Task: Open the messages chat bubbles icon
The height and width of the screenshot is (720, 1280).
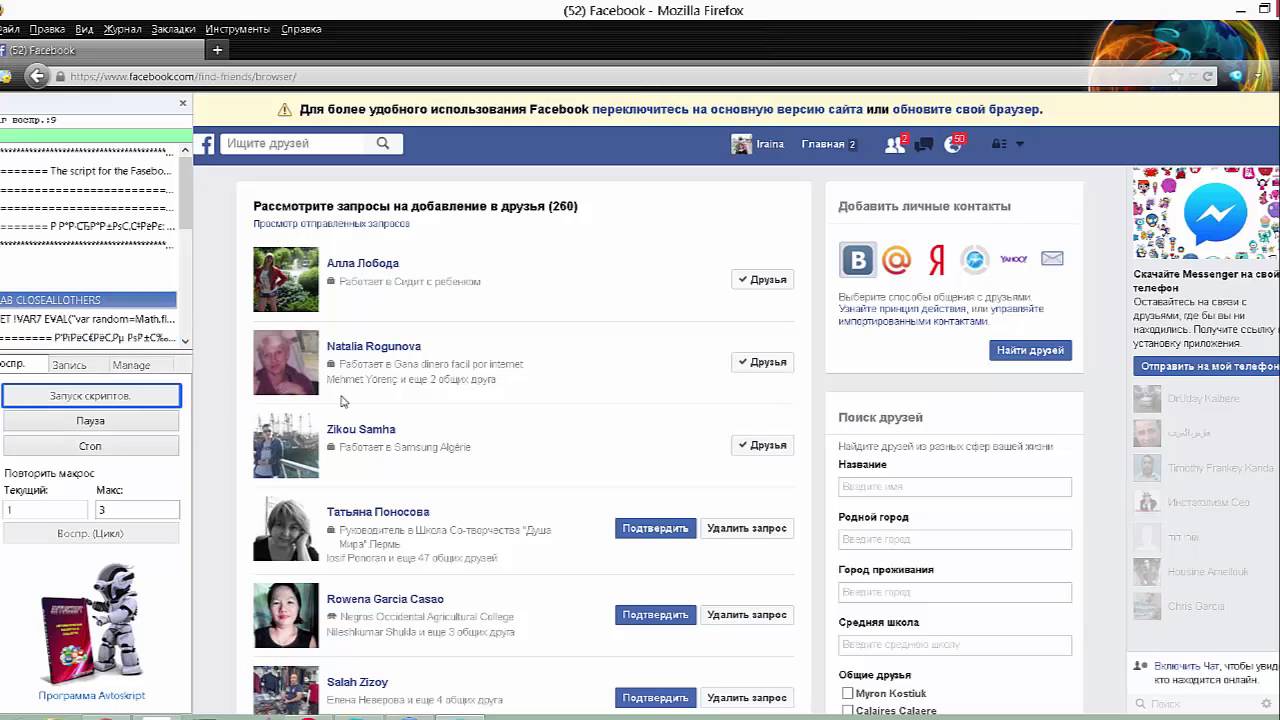Action: tap(924, 144)
